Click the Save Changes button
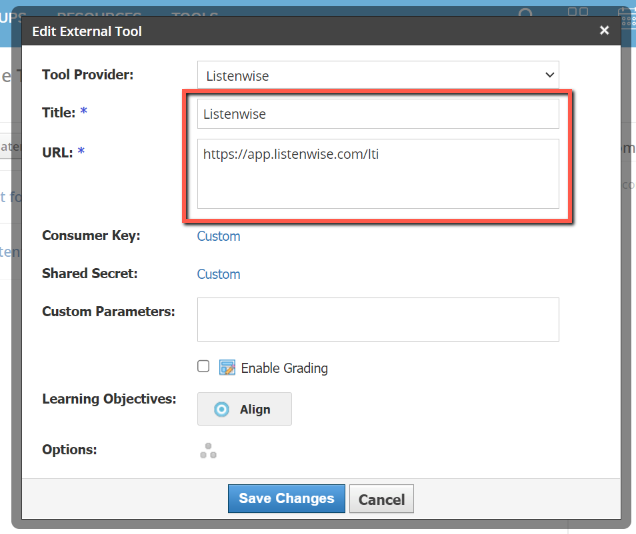The image size is (636, 534). (286, 498)
